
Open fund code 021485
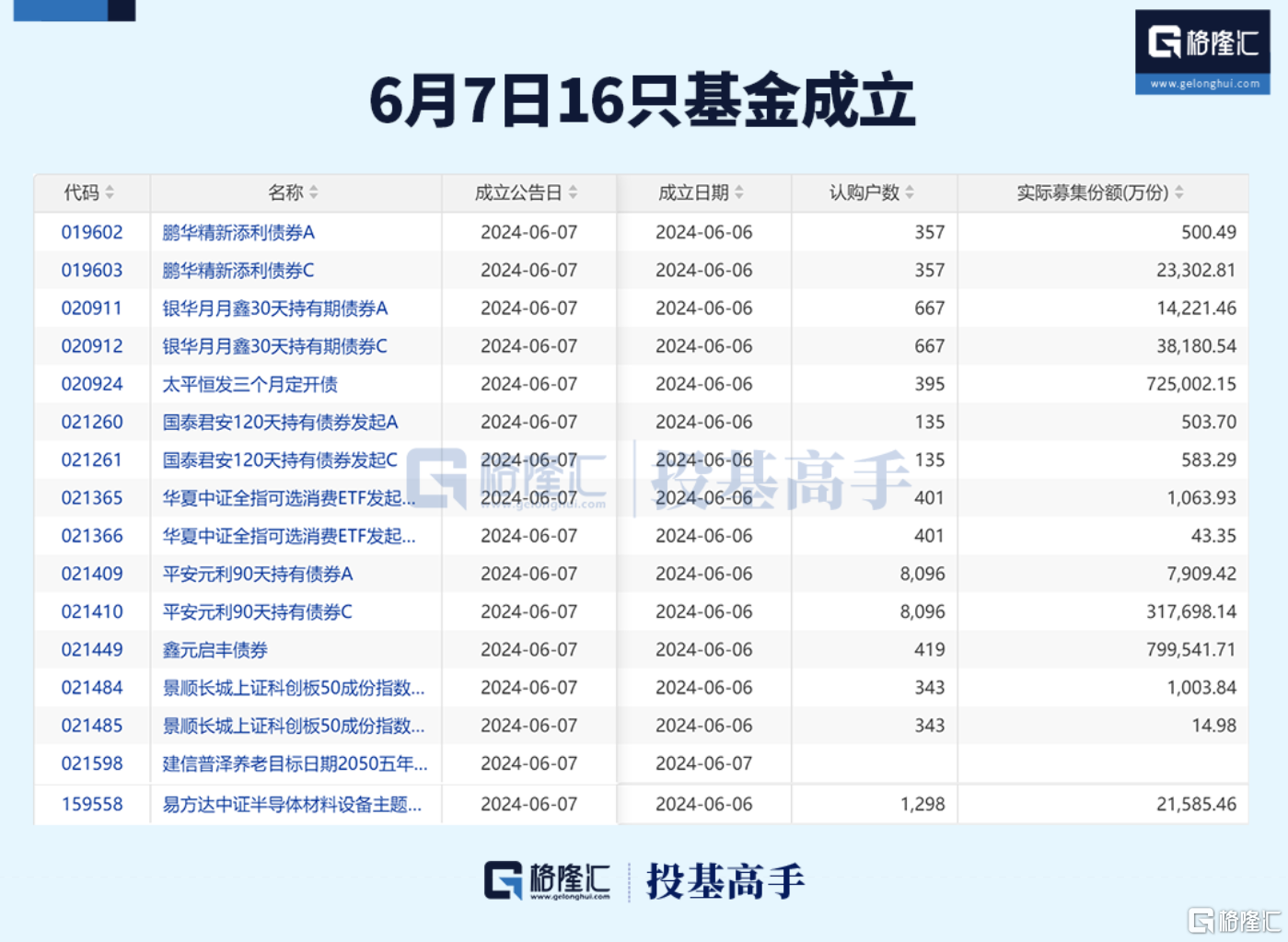coord(92,726)
